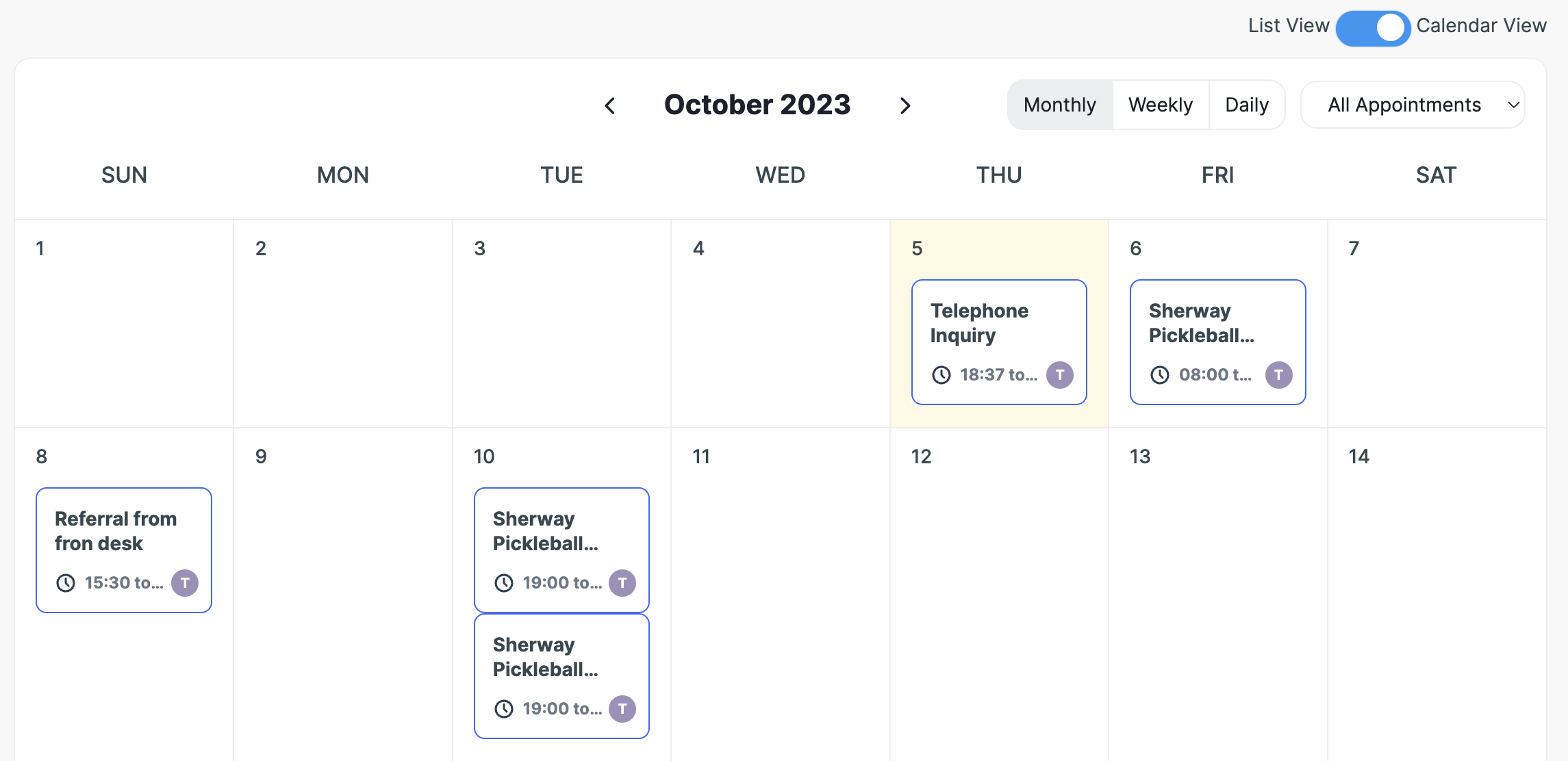1568x761 pixels.
Task: Click clock icon on October 6 Sherway appointment
Action: (x=1160, y=375)
